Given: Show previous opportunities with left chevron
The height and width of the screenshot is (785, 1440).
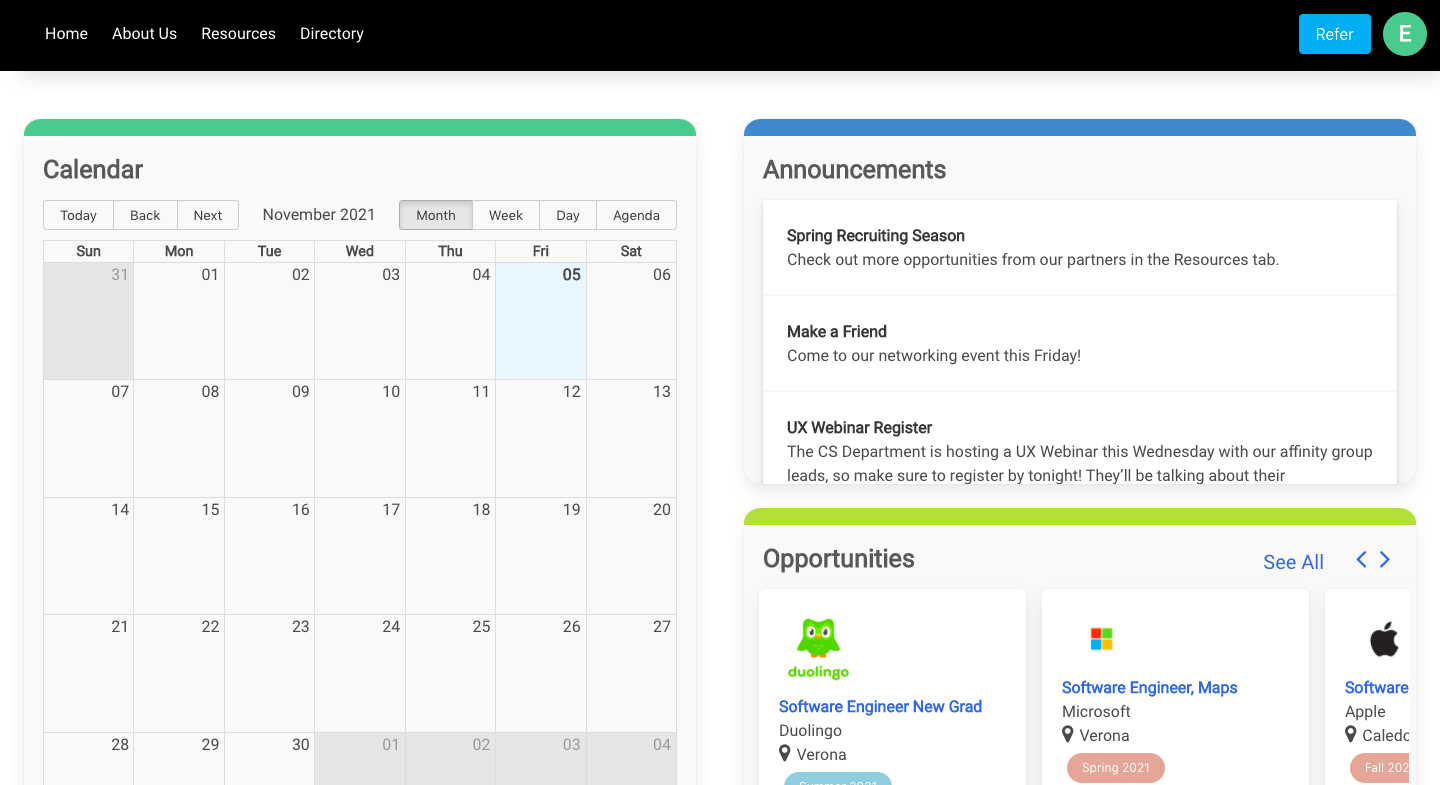Looking at the screenshot, I should coord(1361,560).
